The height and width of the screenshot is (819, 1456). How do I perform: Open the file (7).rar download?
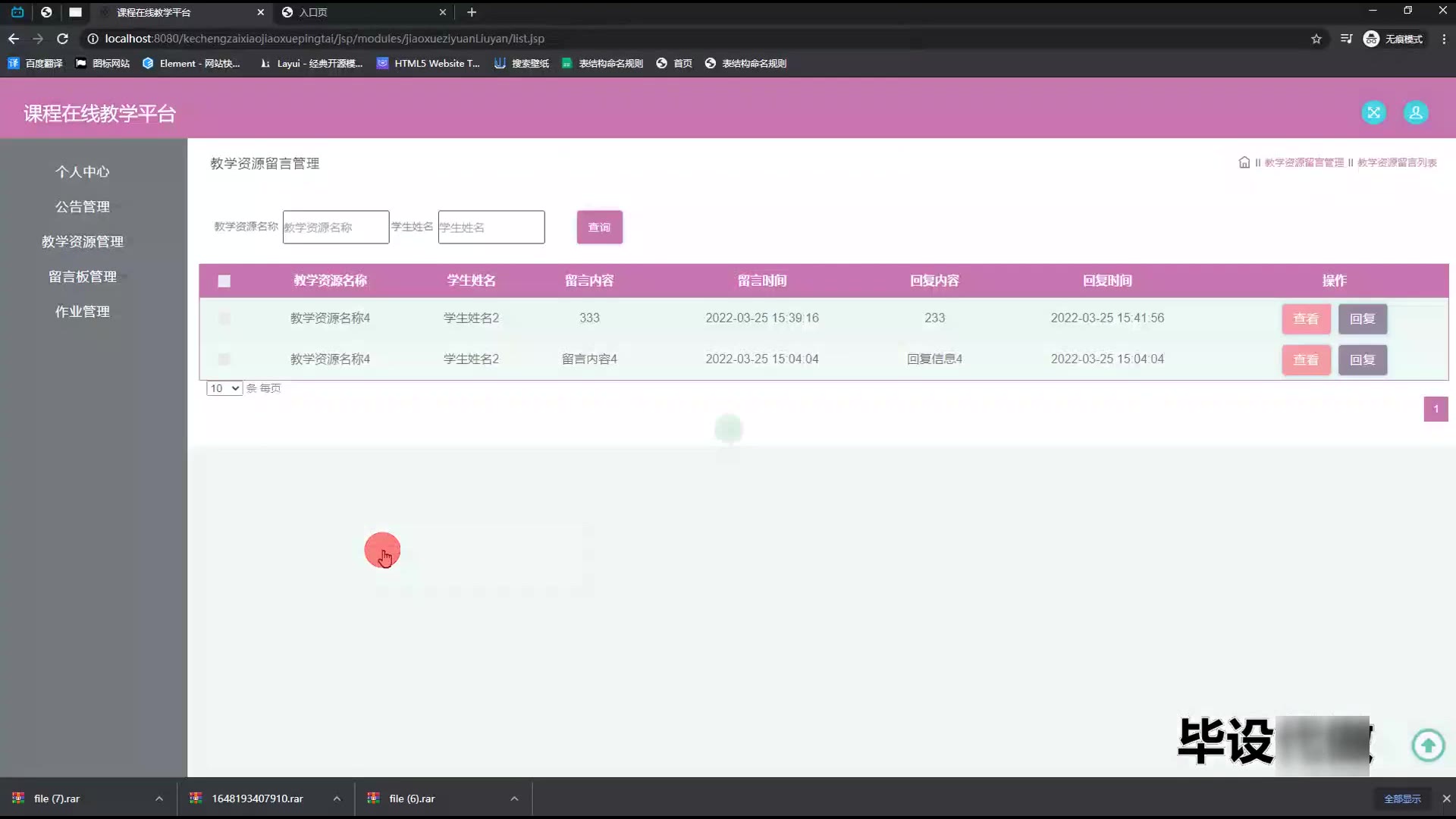pos(57,799)
